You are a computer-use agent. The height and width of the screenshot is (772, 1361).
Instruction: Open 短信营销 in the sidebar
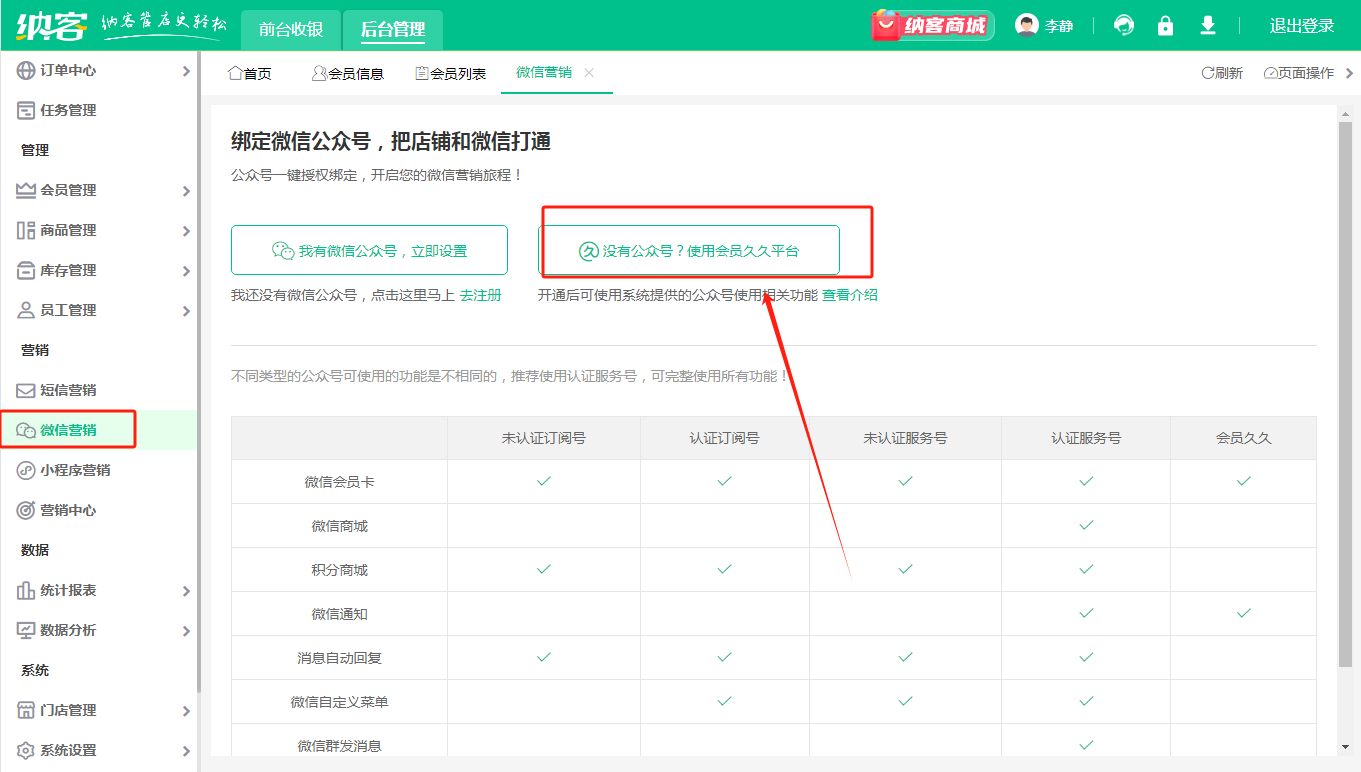click(x=68, y=390)
